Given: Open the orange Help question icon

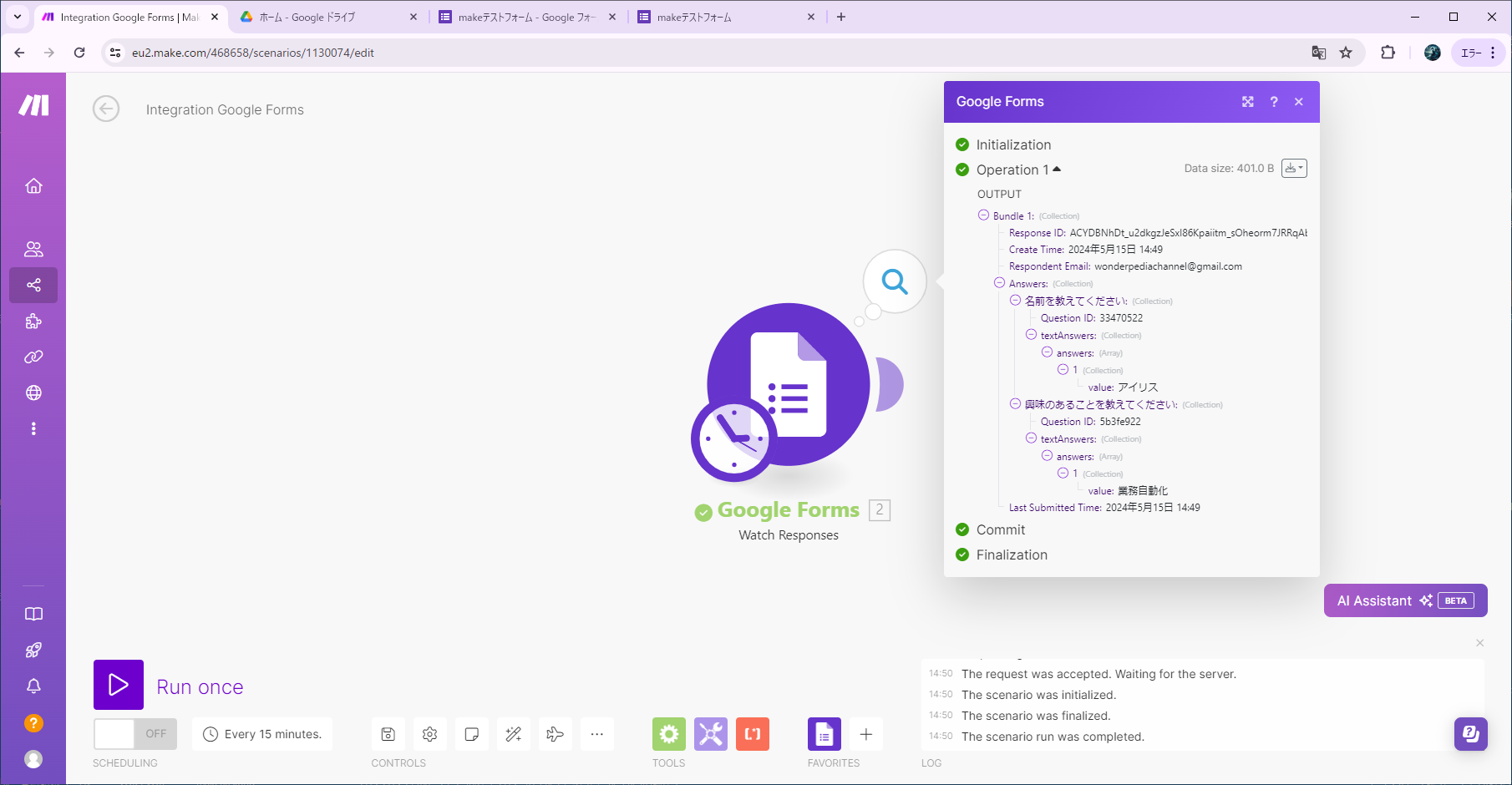Looking at the screenshot, I should tap(33, 723).
